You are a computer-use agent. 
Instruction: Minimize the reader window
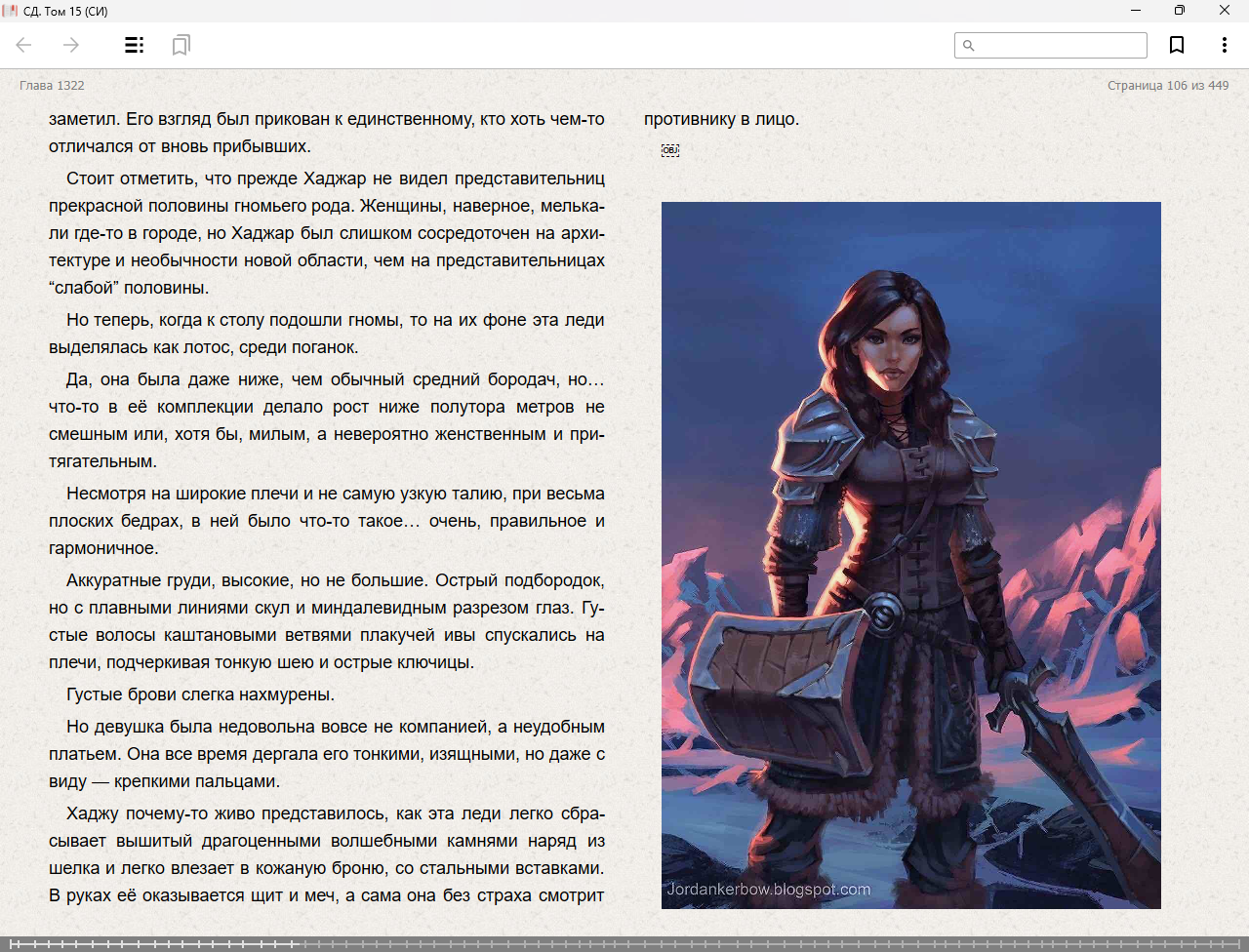click(x=1136, y=11)
